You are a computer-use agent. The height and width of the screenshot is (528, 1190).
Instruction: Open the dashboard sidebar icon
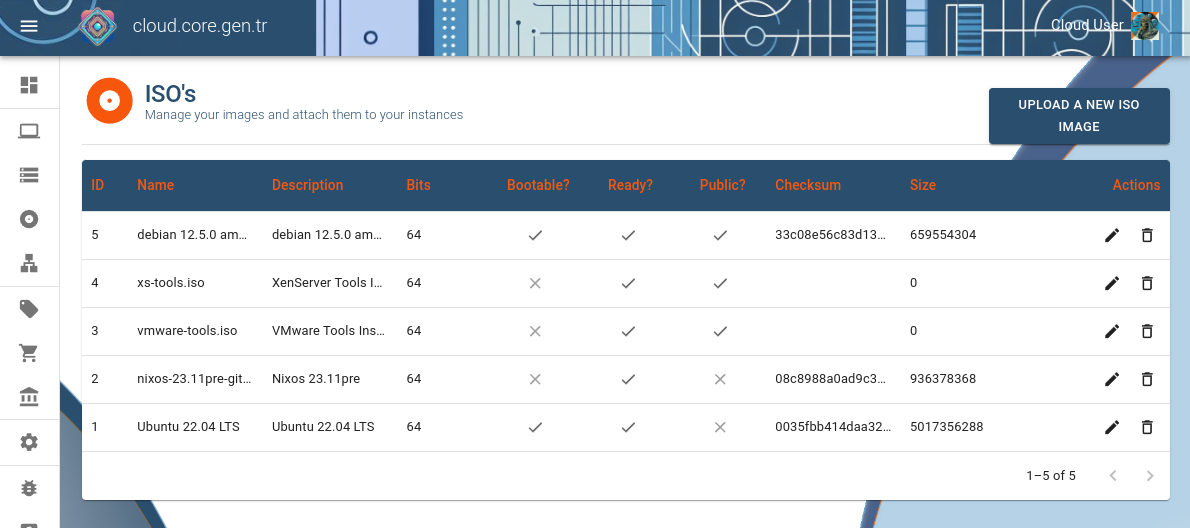click(29, 85)
